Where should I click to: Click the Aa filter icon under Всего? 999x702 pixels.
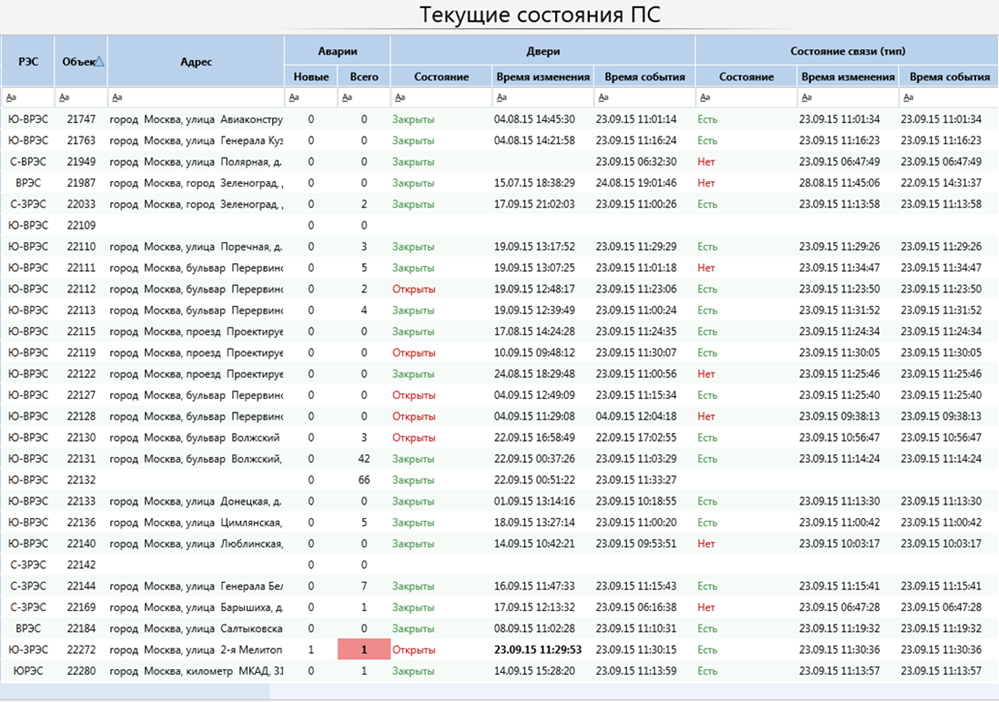[x=345, y=98]
